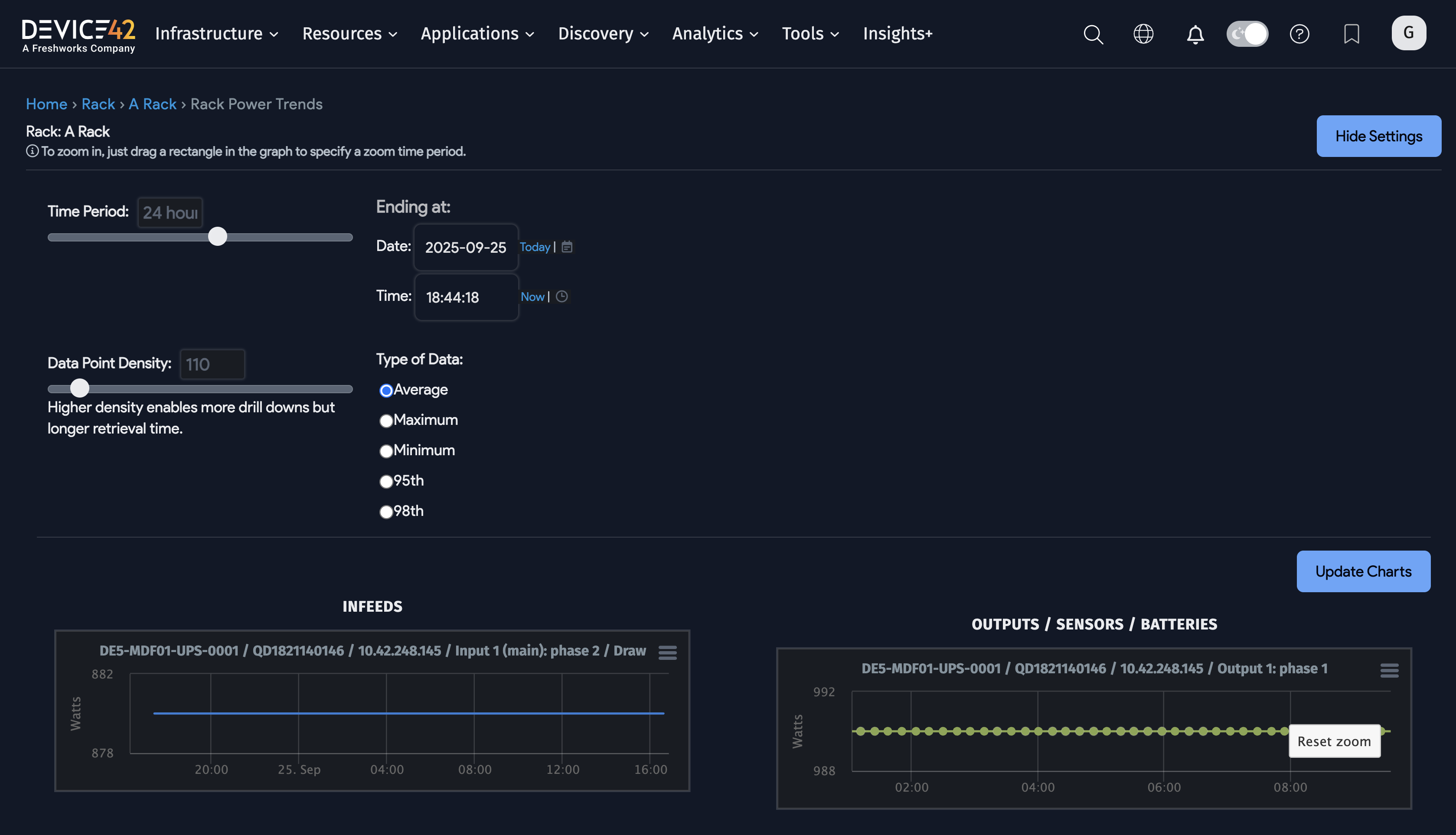Select the Maximum data type radio
Screen dimensions: 1456x835
point(386,421)
